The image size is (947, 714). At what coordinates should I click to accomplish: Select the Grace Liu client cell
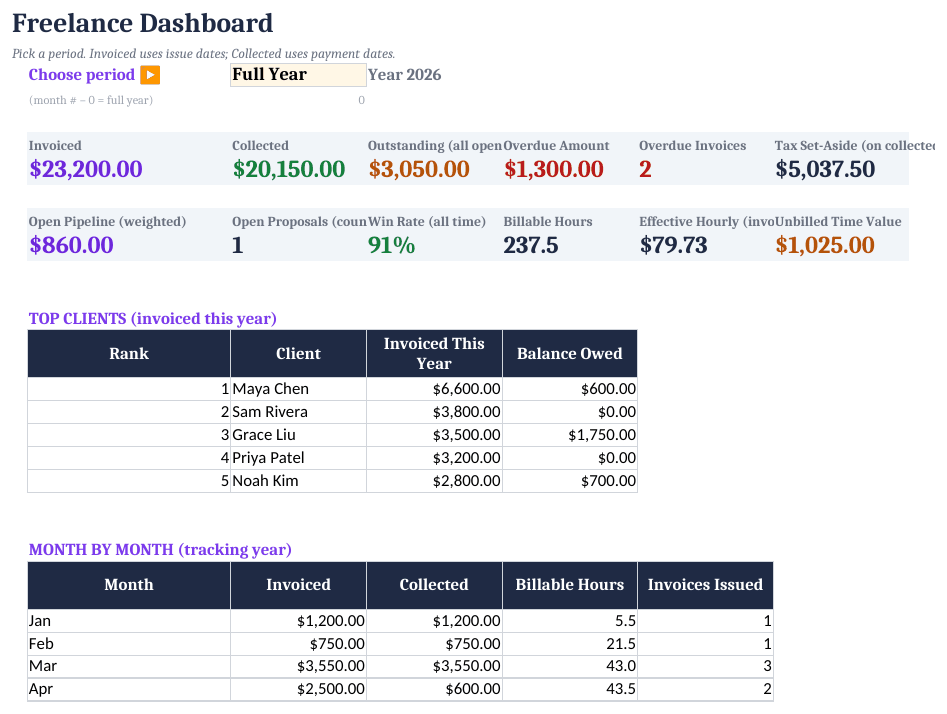pyautogui.click(x=298, y=435)
